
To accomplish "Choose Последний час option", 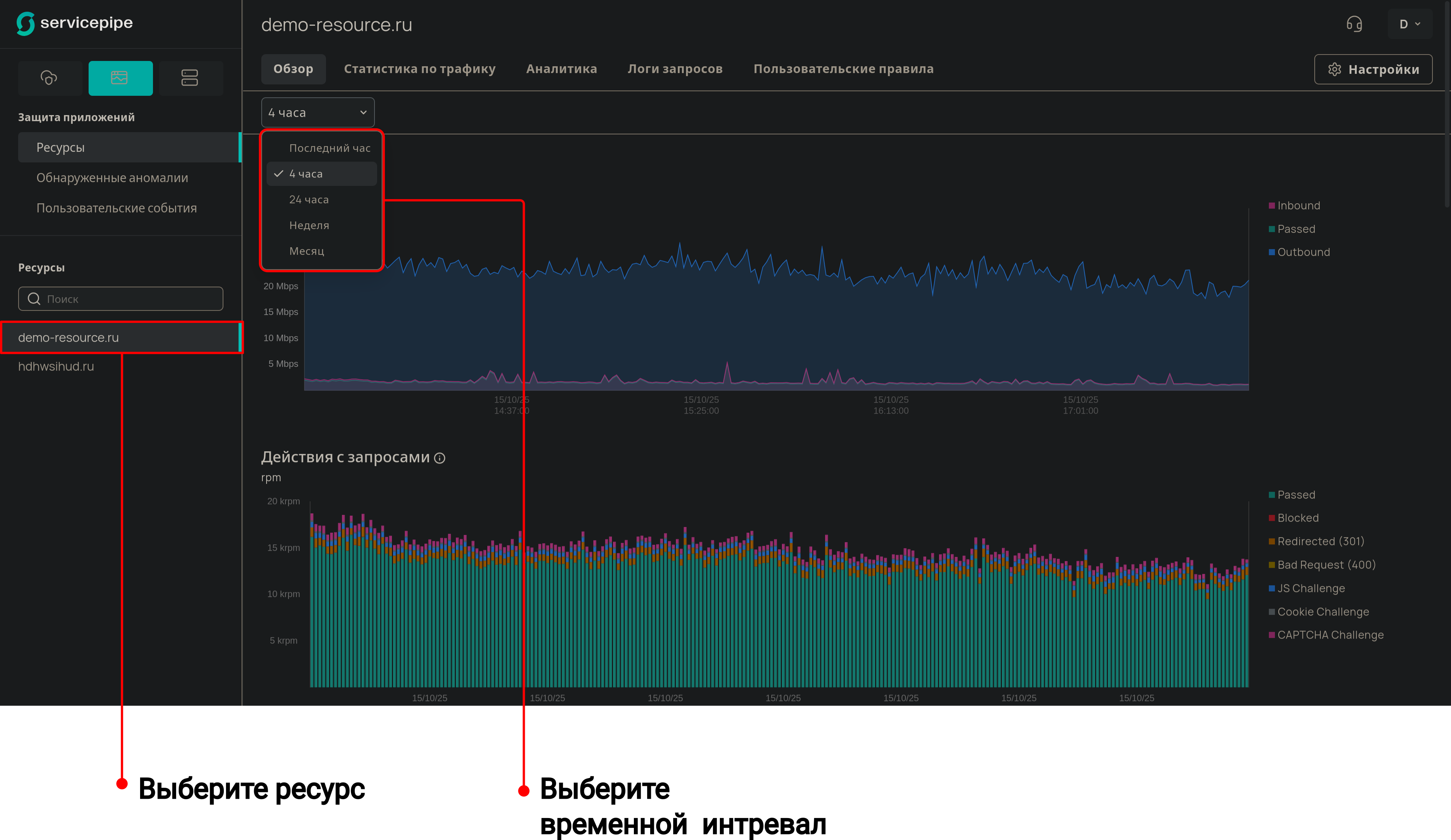I will click(322, 148).
